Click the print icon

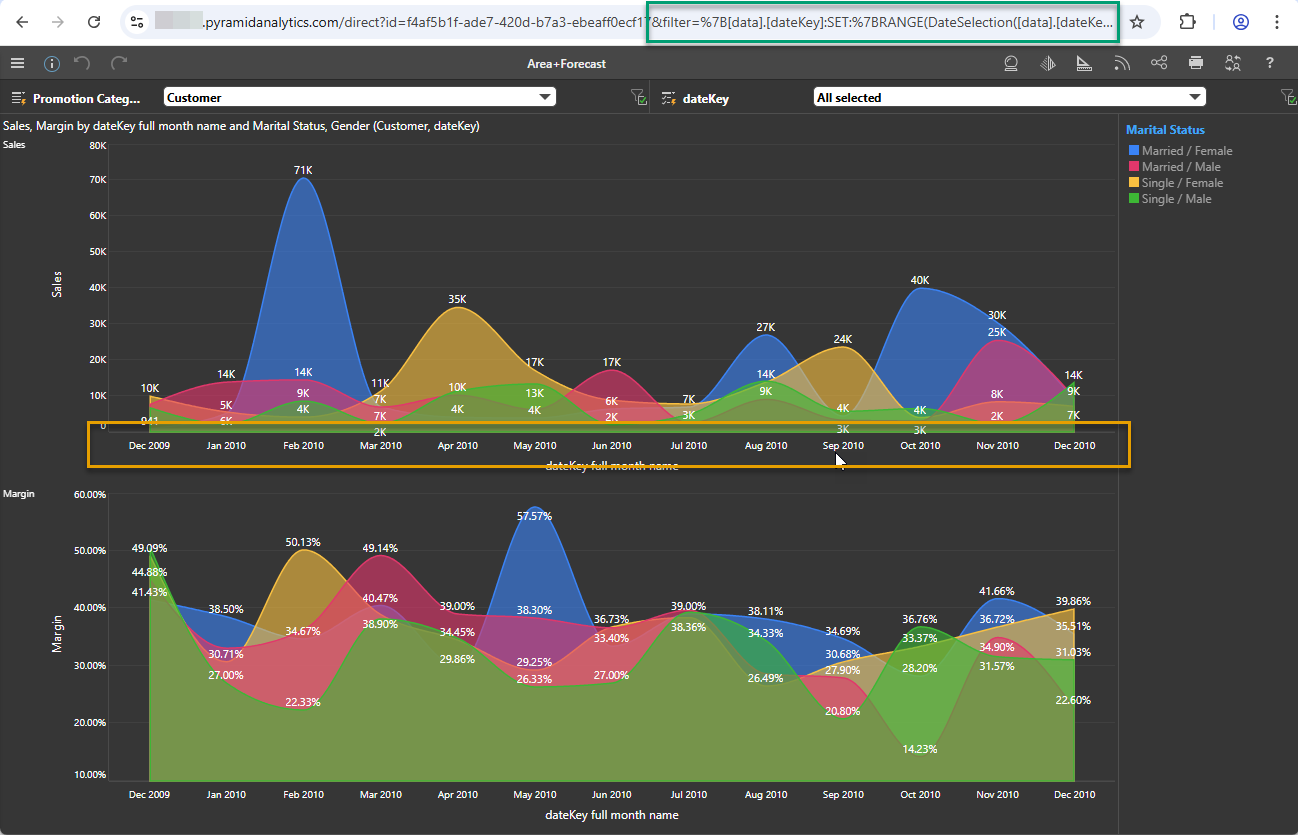pyautogui.click(x=1196, y=63)
